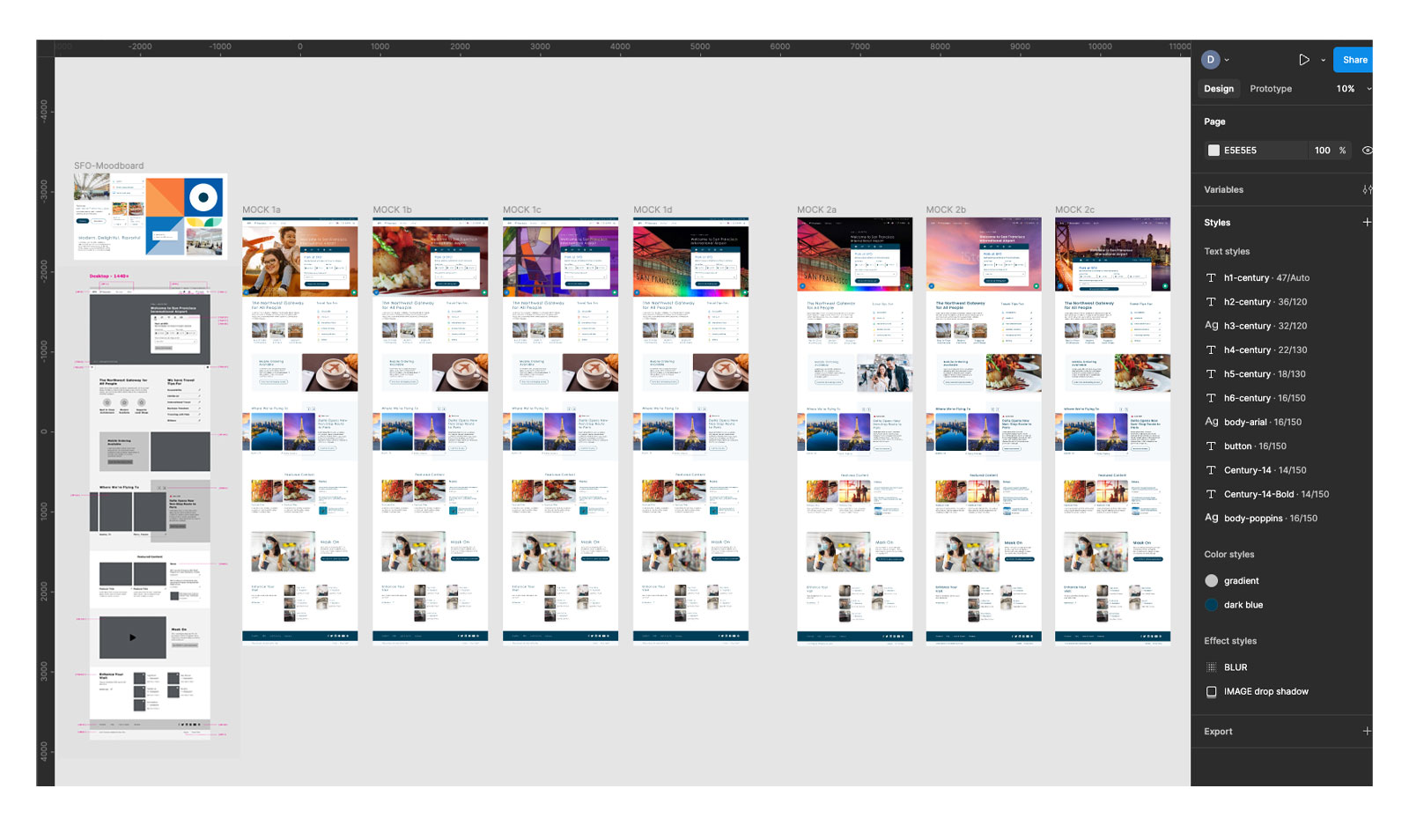This screenshot has width=1409, height=840.
Task: Switch to the Prototype tab
Action: point(1271,89)
